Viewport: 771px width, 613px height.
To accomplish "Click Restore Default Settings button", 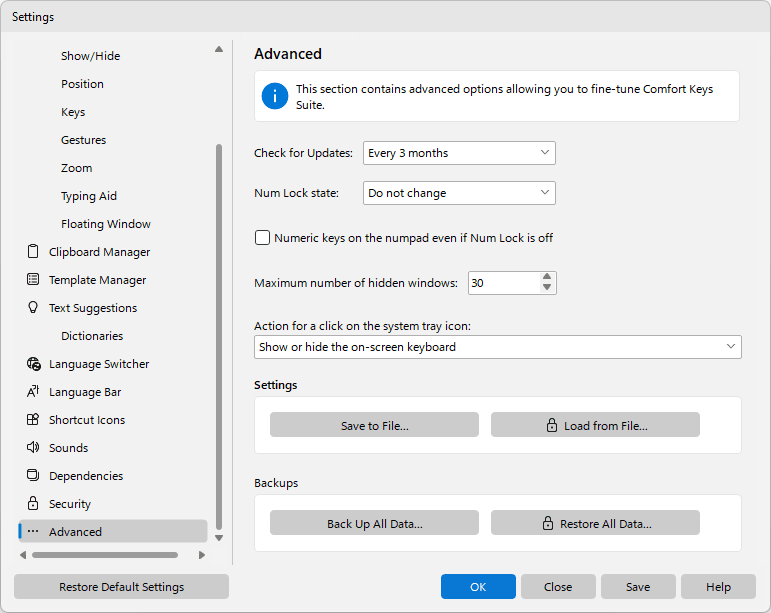I will coord(121,586).
